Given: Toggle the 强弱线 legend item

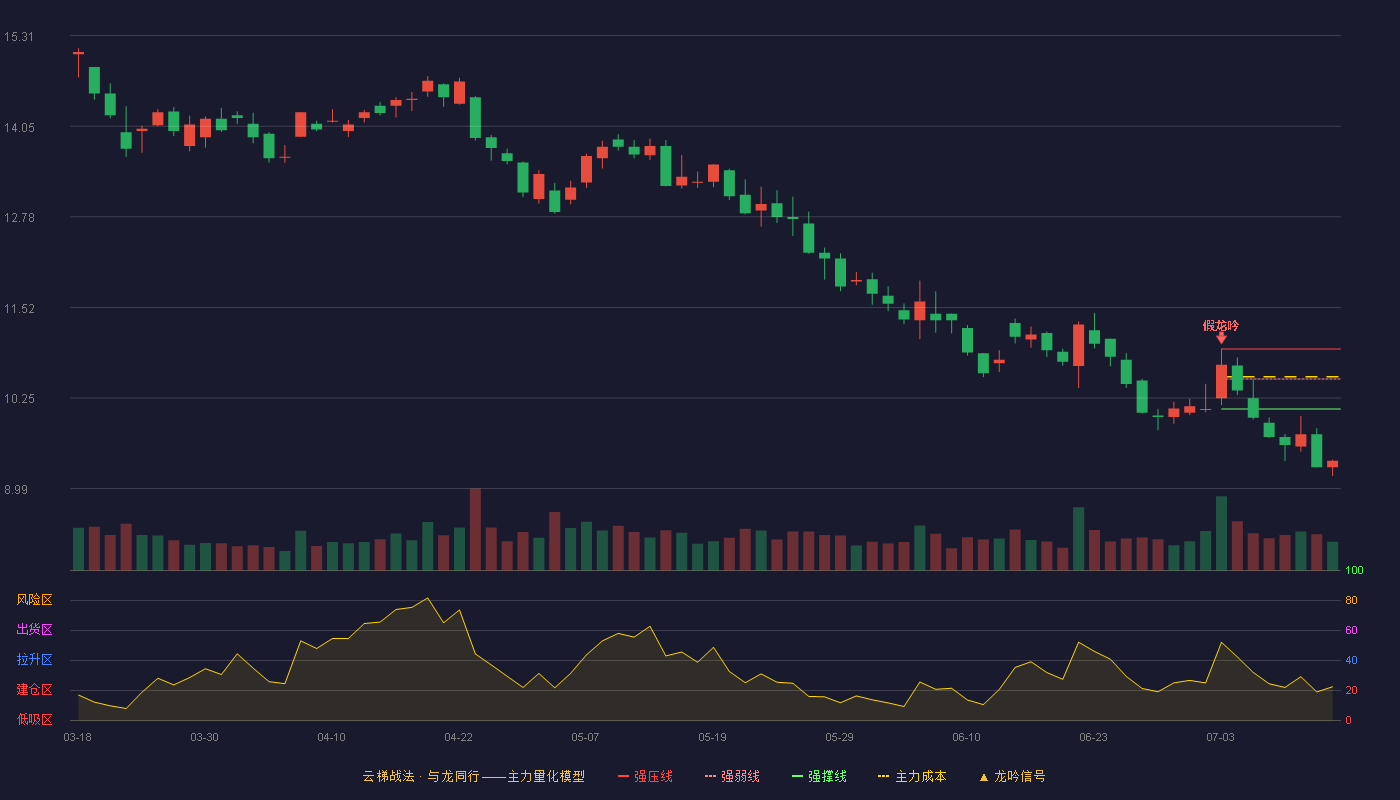Looking at the screenshot, I should click(x=732, y=776).
